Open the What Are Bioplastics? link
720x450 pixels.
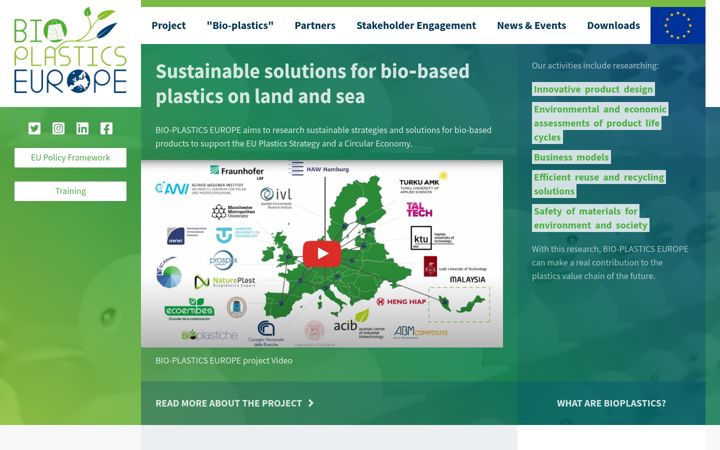click(611, 403)
